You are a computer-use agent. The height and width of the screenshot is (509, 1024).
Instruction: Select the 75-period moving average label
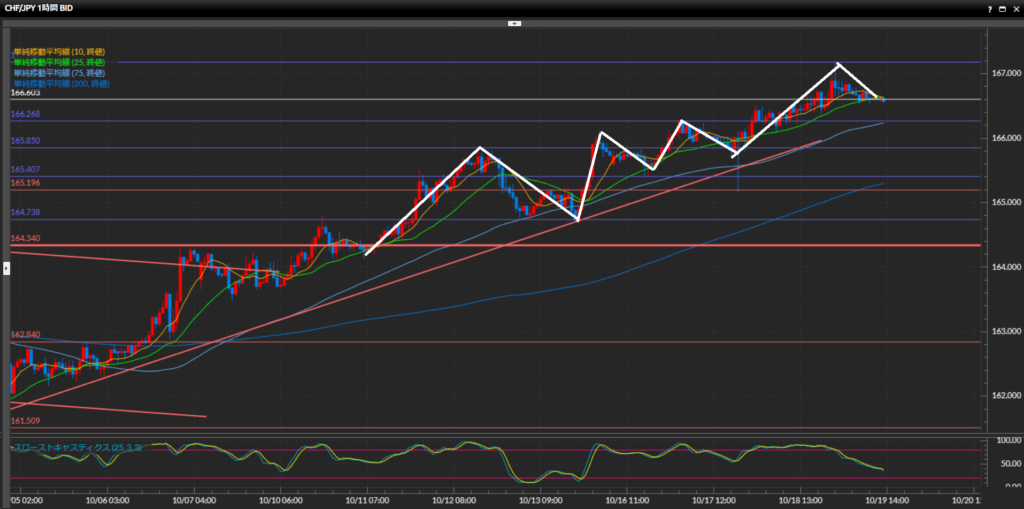(59, 73)
